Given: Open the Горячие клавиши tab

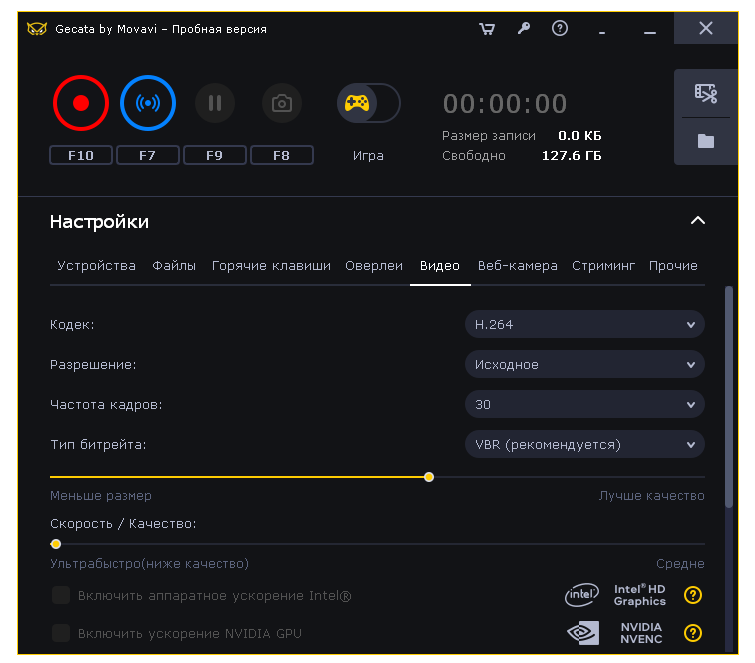Looking at the screenshot, I should pyautogui.click(x=271, y=266).
